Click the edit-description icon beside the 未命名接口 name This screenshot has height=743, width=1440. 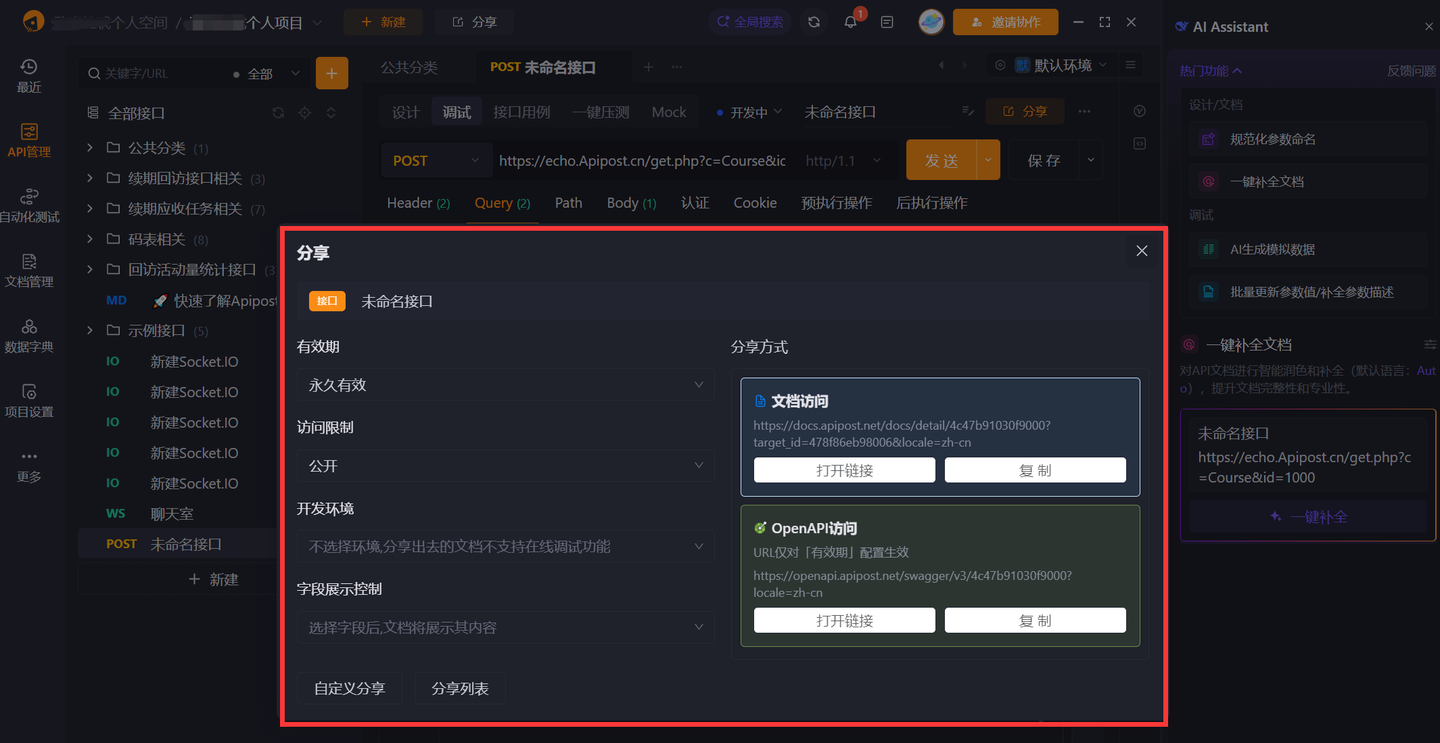[968, 111]
